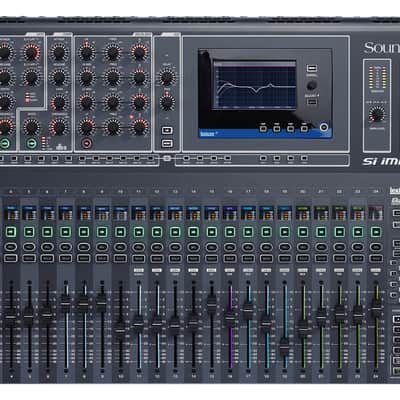Click the rotary encoder right of touchscreen

click(x=311, y=86)
